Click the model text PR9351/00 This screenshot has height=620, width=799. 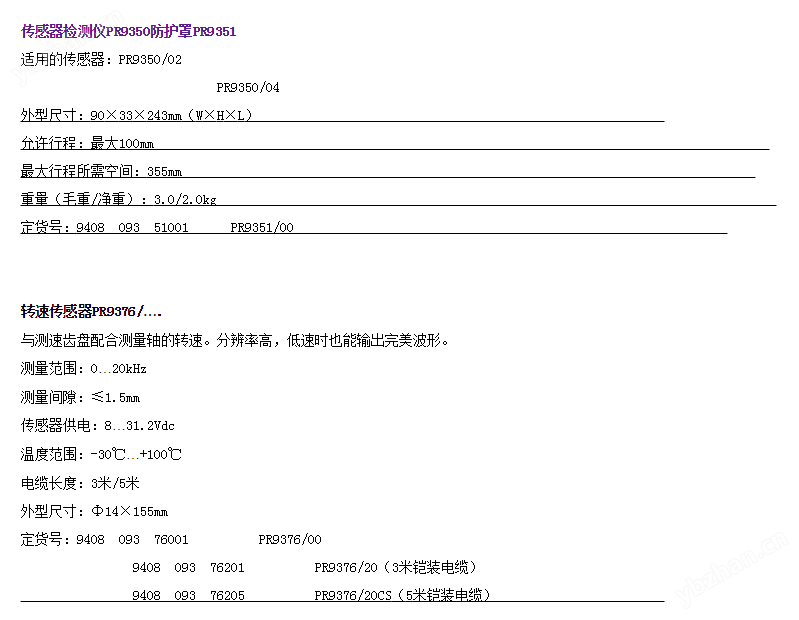coord(262,227)
